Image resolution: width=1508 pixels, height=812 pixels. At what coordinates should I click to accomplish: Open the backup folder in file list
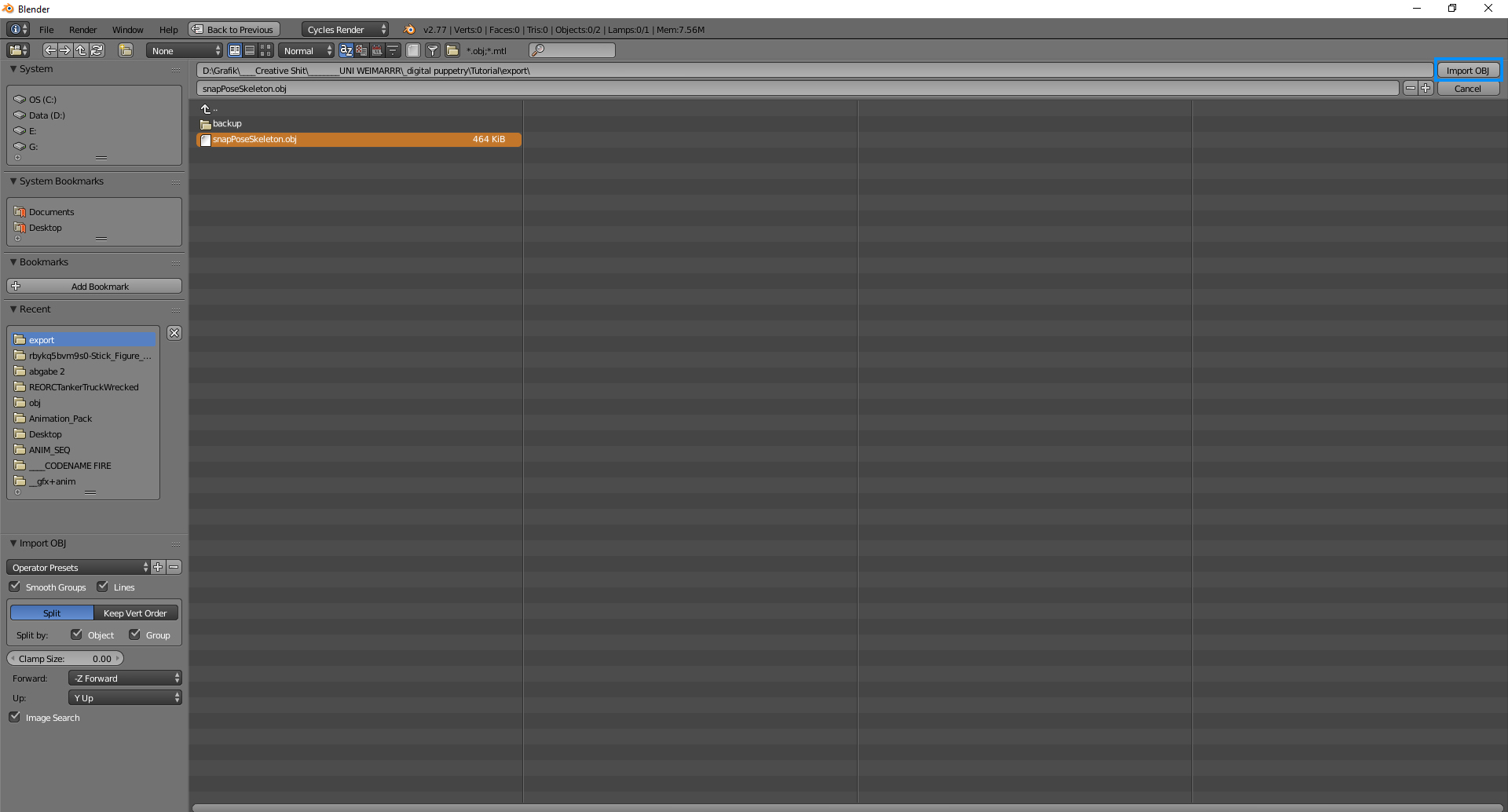tap(227, 124)
